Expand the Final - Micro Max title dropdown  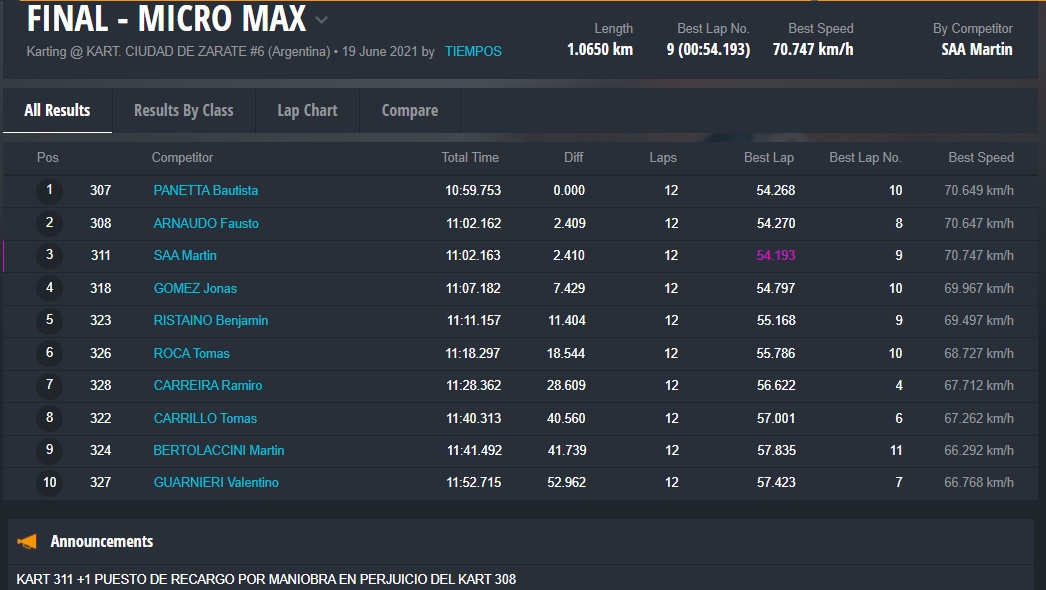pos(321,19)
